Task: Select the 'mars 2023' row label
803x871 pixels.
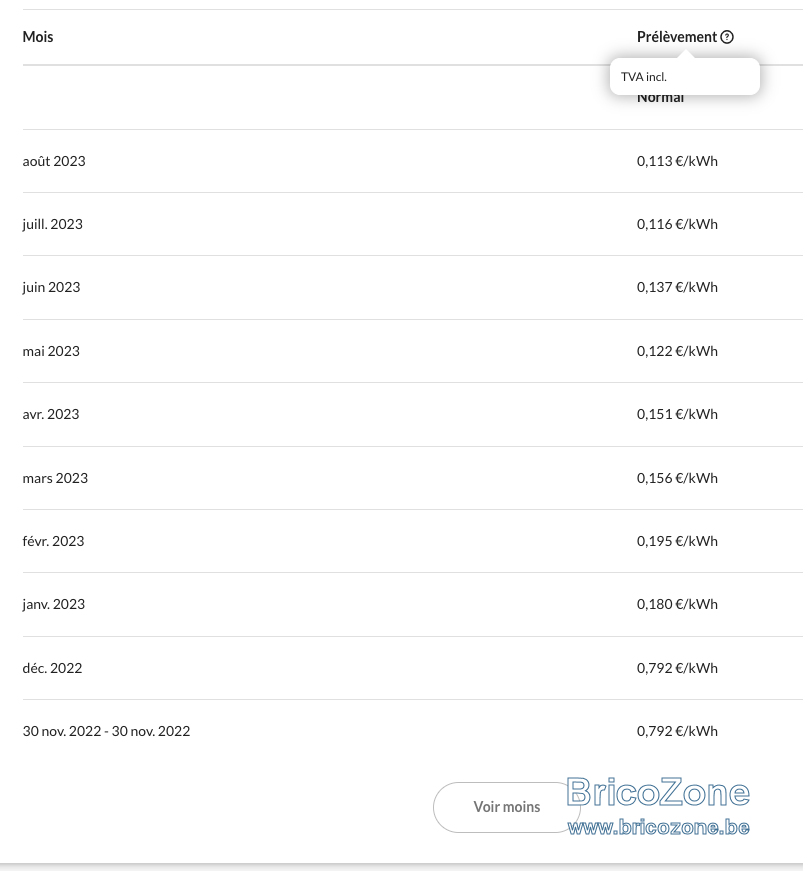Action: [x=55, y=478]
